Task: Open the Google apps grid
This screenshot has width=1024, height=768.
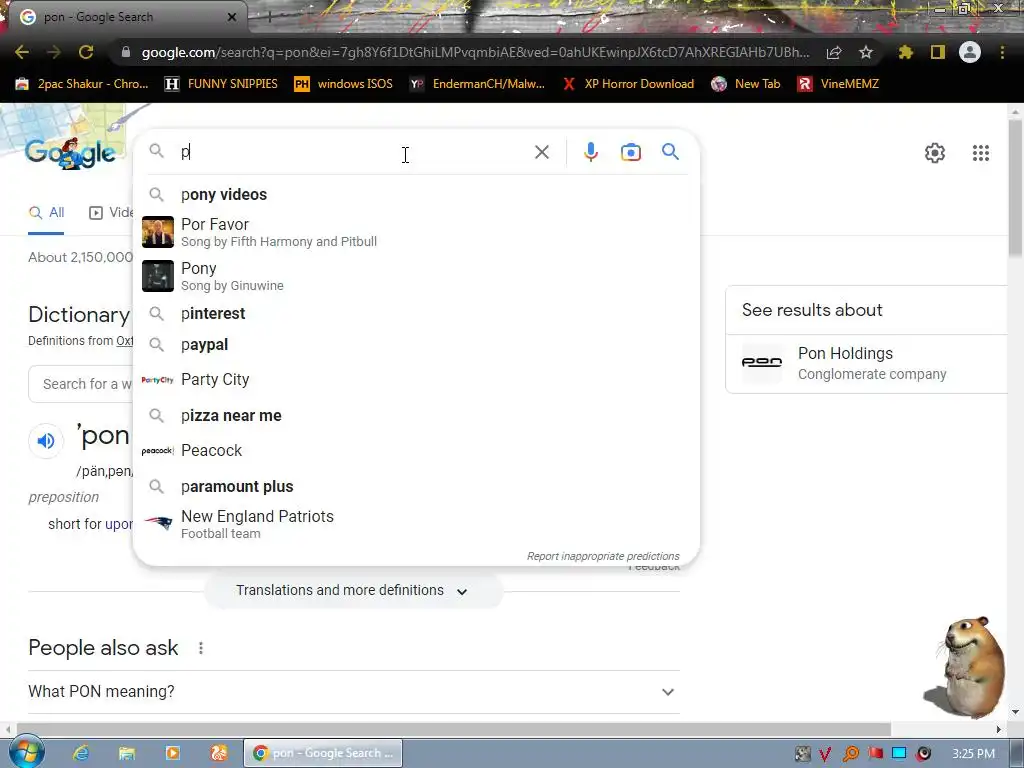Action: 981,153
